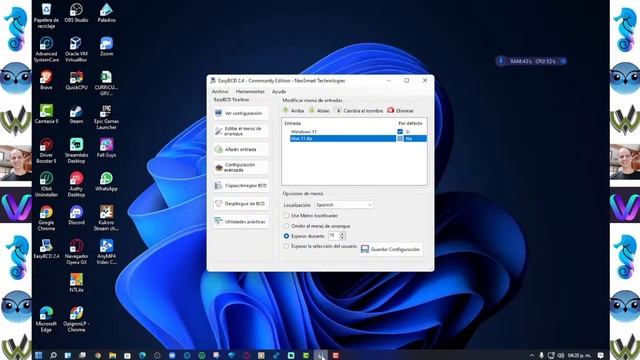Open Fall Guys desktop icon

tap(106, 148)
